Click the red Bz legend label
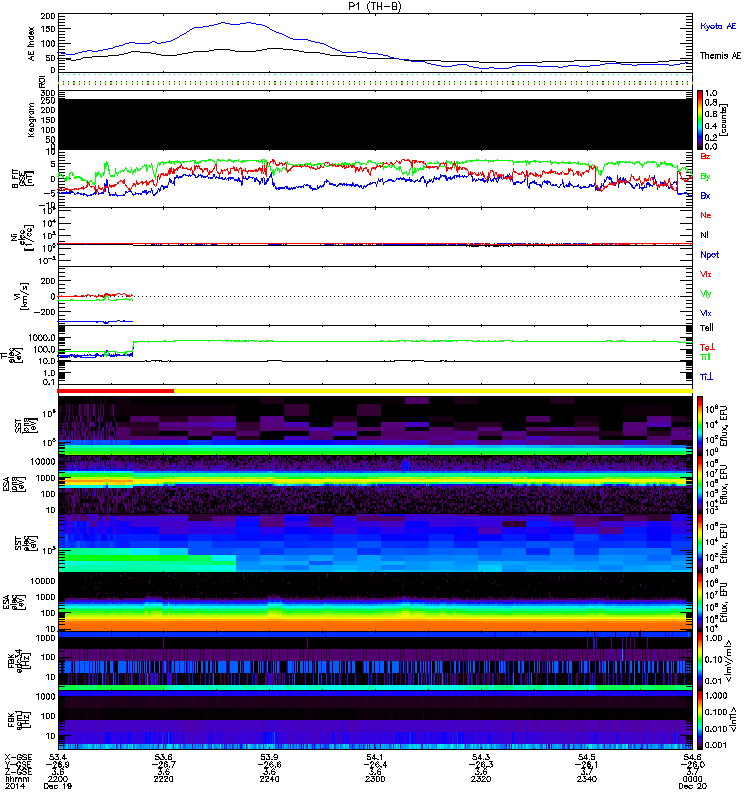The image size is (750, 800). click(705, 156)
